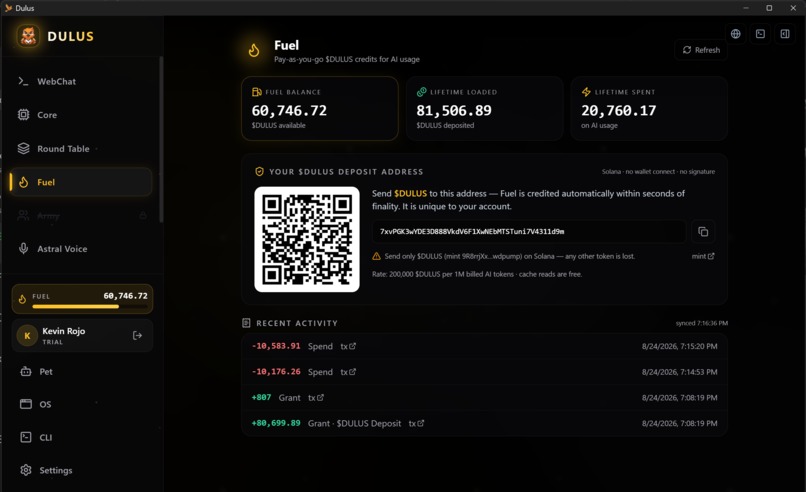This screenshot has width=806, height=492.
Task: Click the link icon in Lifetime Loaded
Action: pos(422,92)
